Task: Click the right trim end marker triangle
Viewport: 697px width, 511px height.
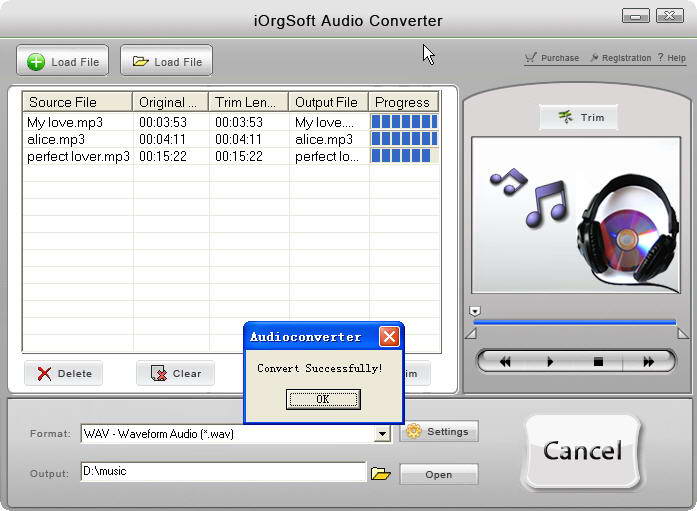Action: (683, 334)
